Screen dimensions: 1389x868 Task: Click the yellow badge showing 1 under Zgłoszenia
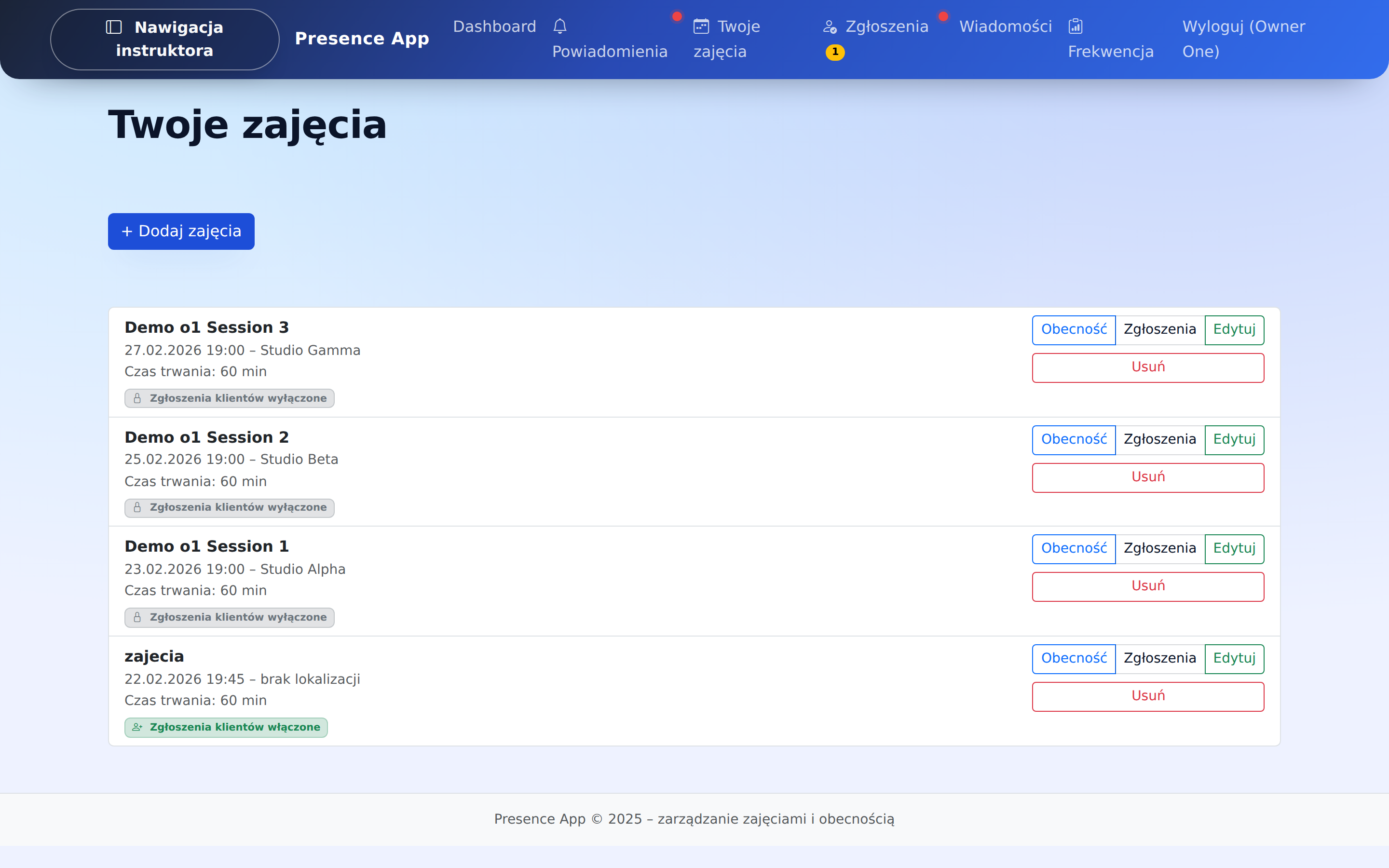tap(835, 52)
